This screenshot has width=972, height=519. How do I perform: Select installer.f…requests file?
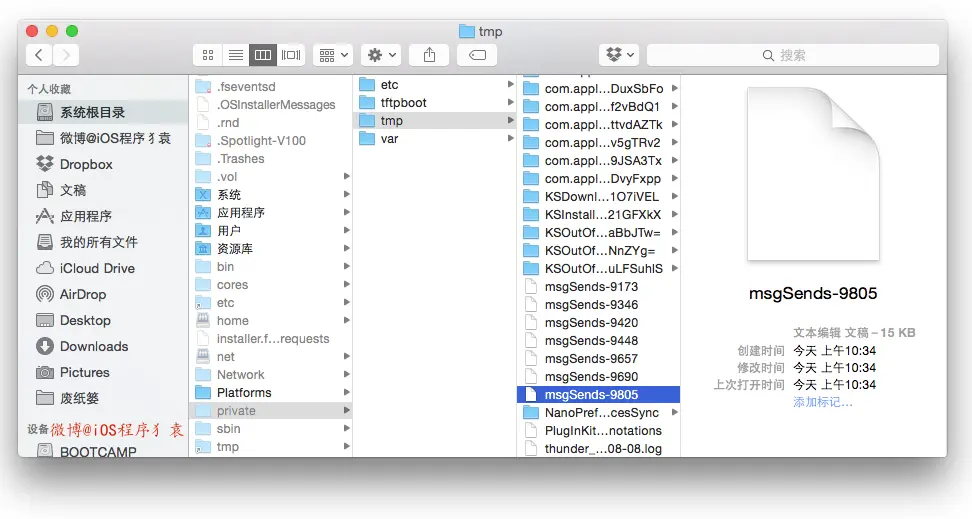click(x=271, y=339)
